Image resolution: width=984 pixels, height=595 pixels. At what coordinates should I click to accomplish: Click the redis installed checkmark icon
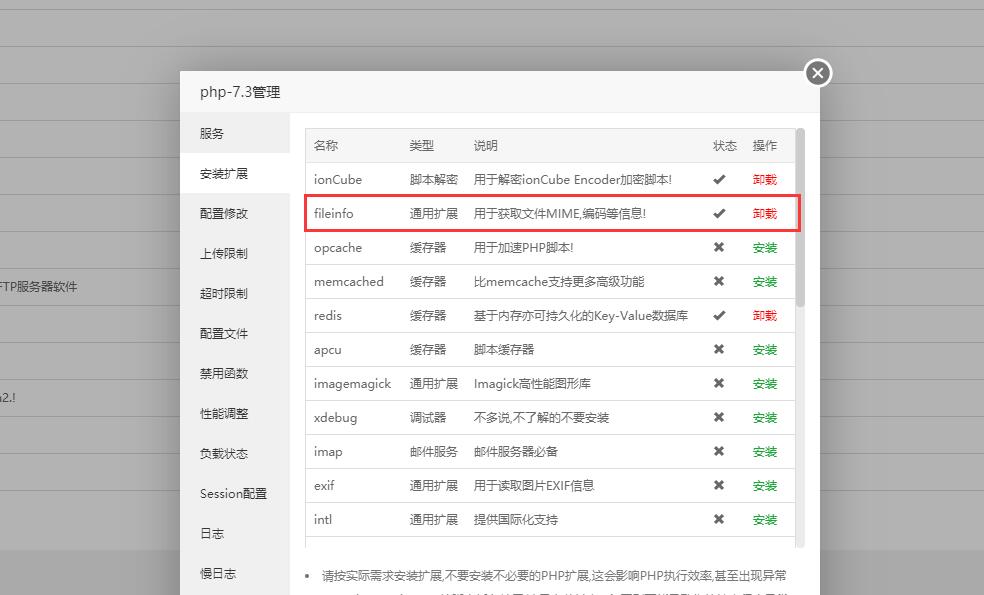(719, 315)
